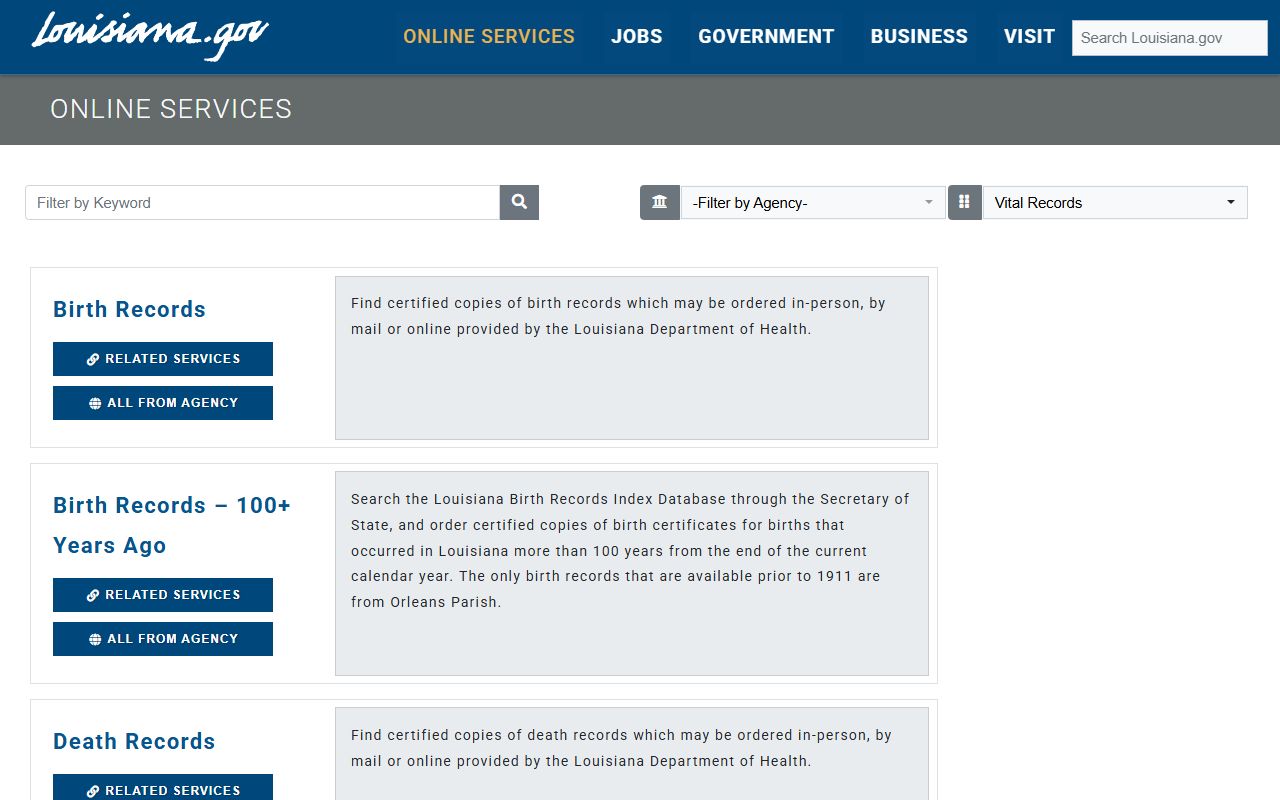This screenshot has width=1280, height=800.
Task: Click the agency building icon
Action: click(660, 202)
